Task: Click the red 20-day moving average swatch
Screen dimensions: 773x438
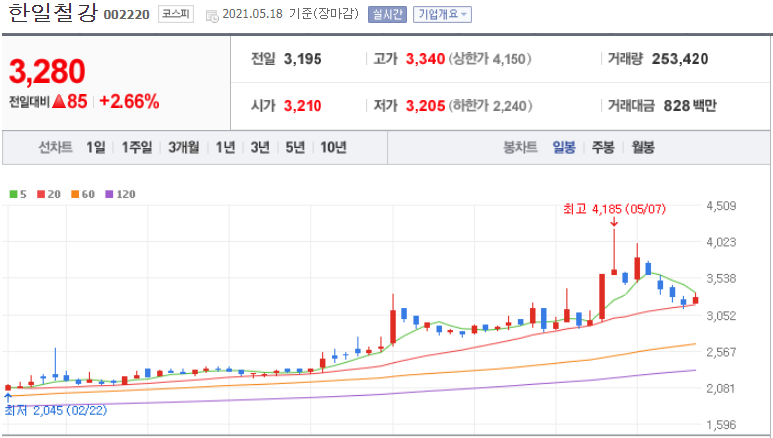Action: [x=41, y=194]
